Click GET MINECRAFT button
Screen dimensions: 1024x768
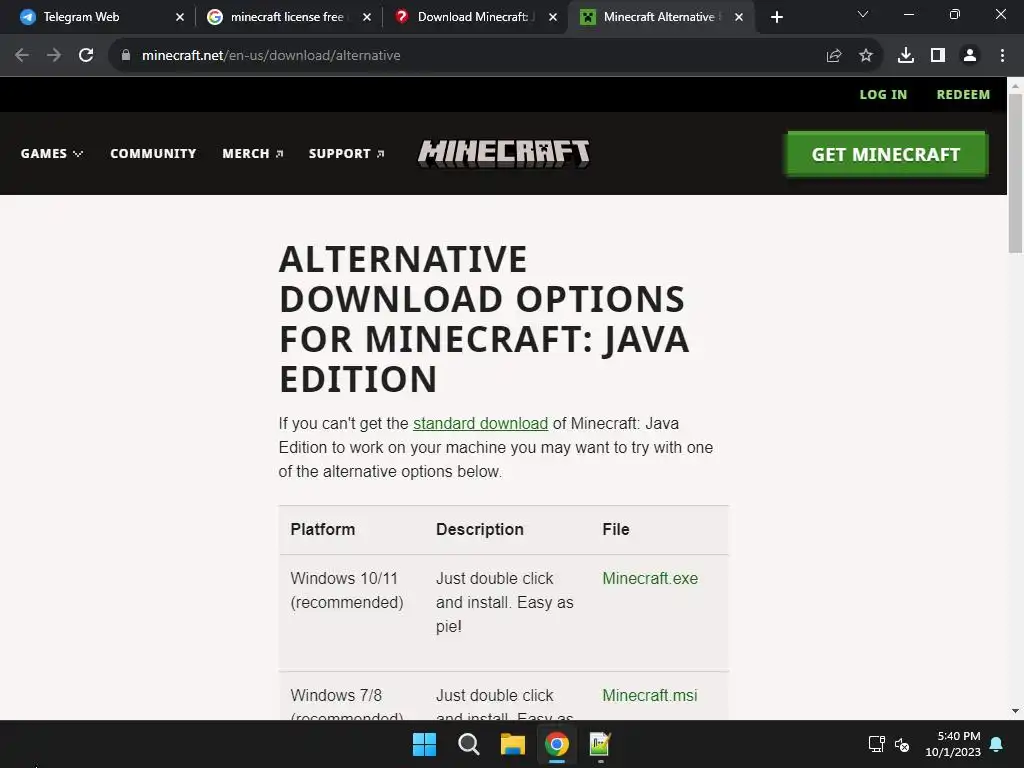point(887,154)
